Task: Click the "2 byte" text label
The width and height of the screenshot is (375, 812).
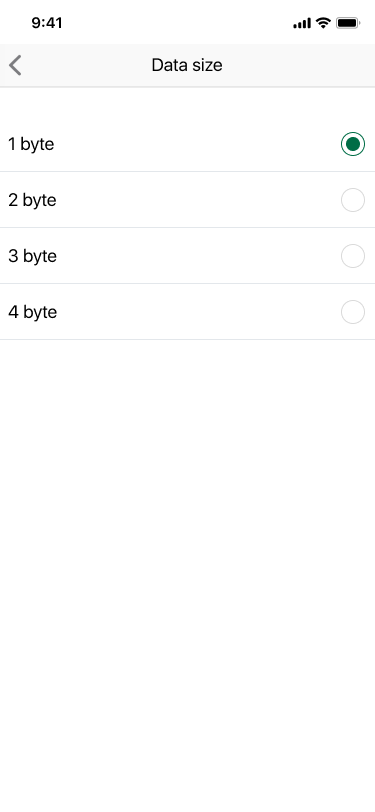Action: (x=32, y=200)
